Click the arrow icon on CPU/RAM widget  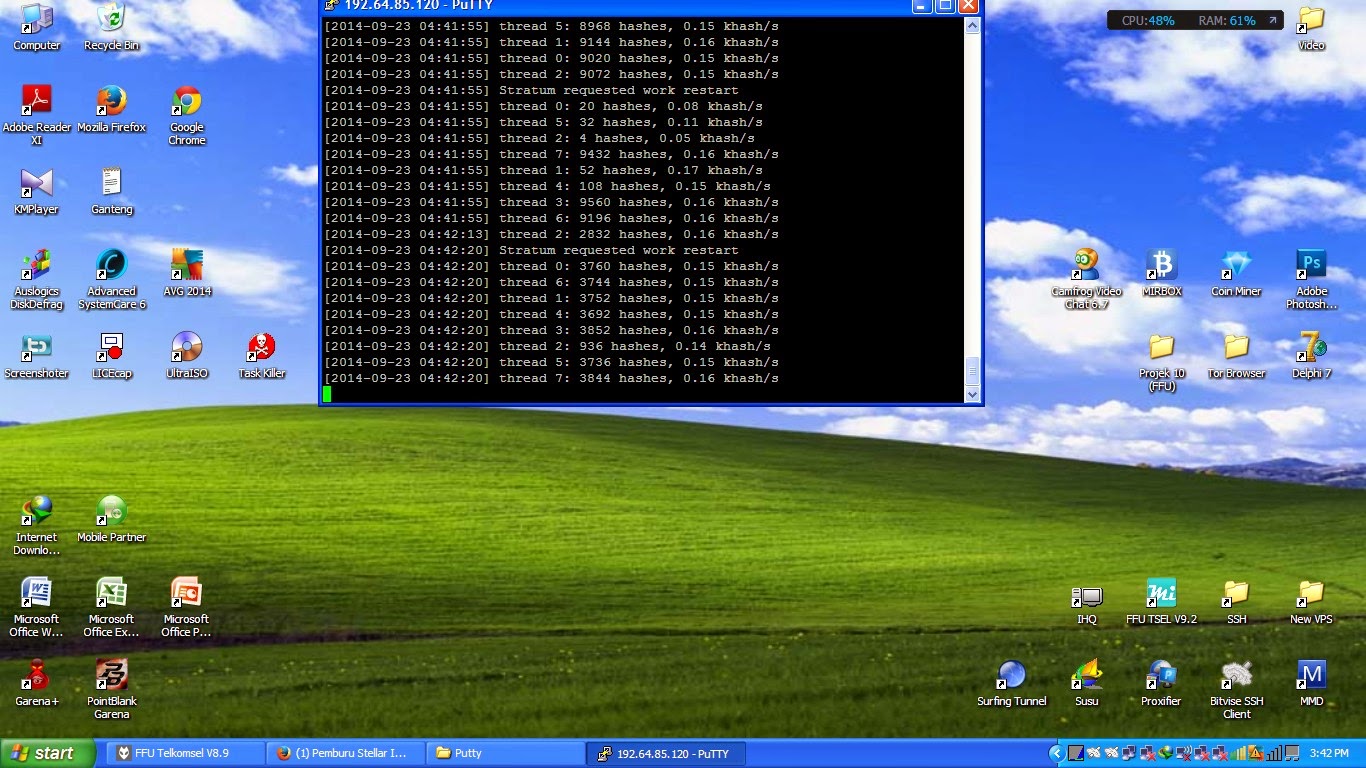pyautogui.click(x=1272, y=20)
